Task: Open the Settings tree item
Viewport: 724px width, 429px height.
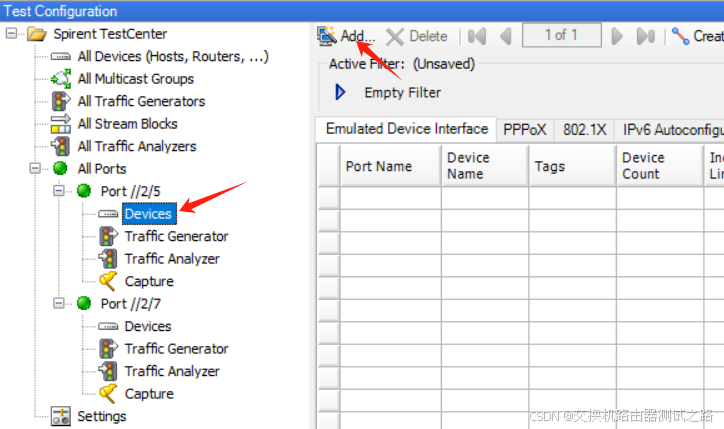Action: click(x=102, y=417)
